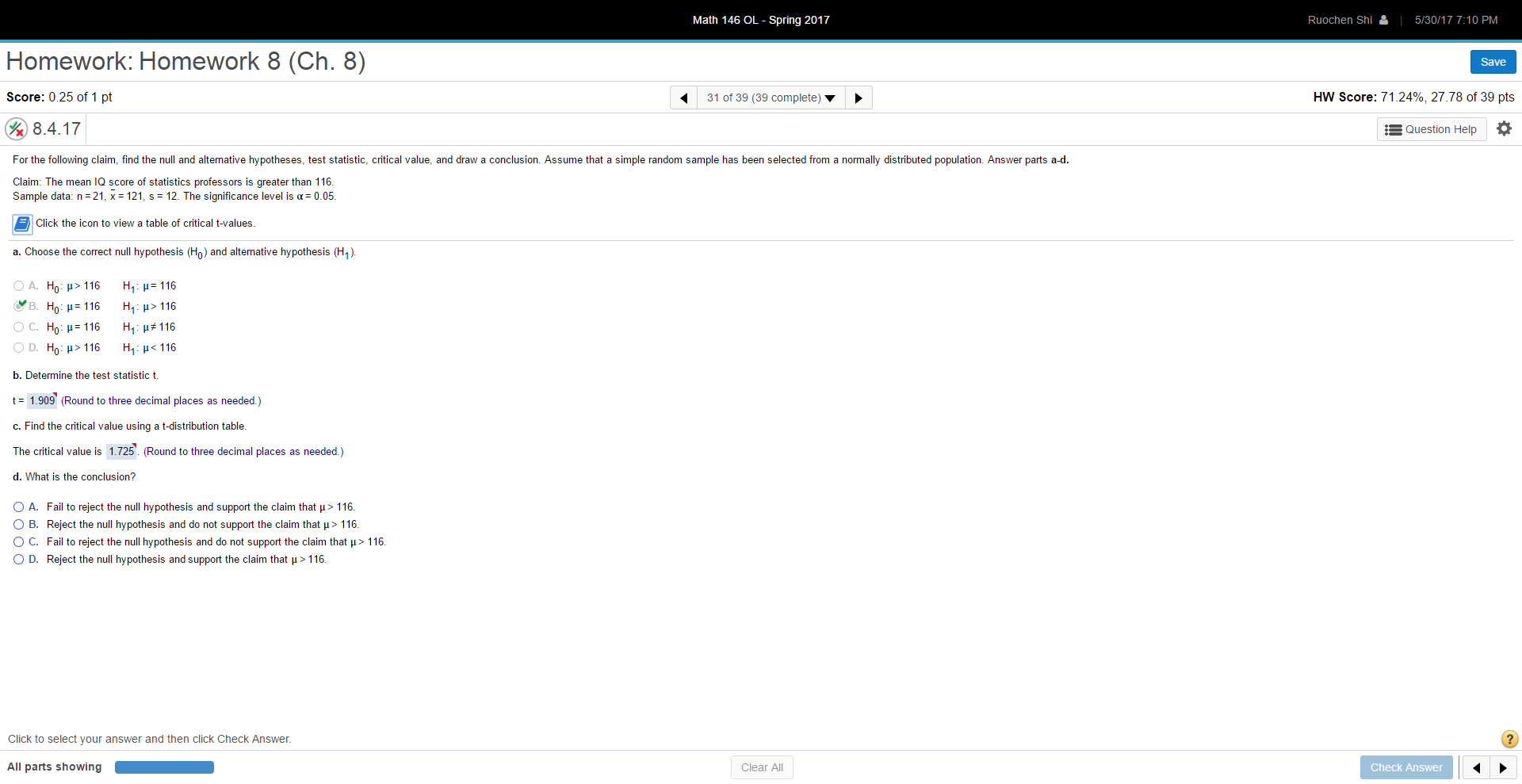This screenshot has height=784, width=1522.
Task: Click the Save button
Action: [x=1493, y=62]
